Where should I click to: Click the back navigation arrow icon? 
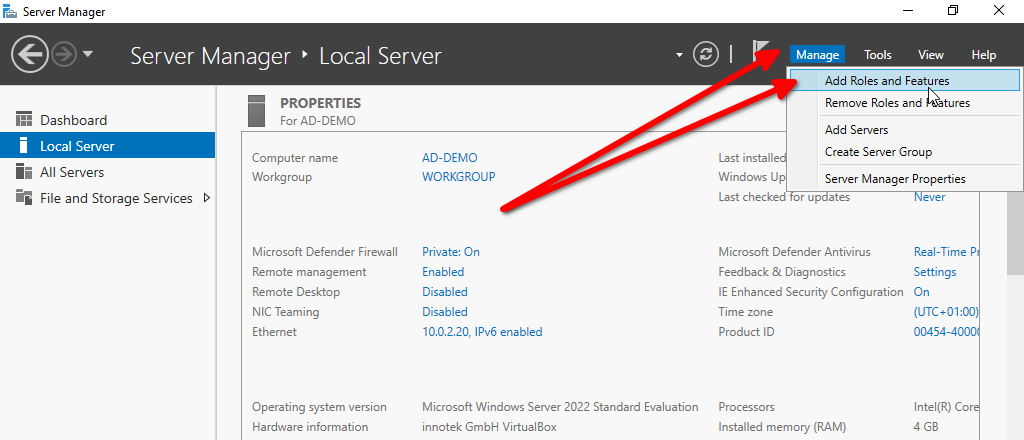click(x=30, y=54)
